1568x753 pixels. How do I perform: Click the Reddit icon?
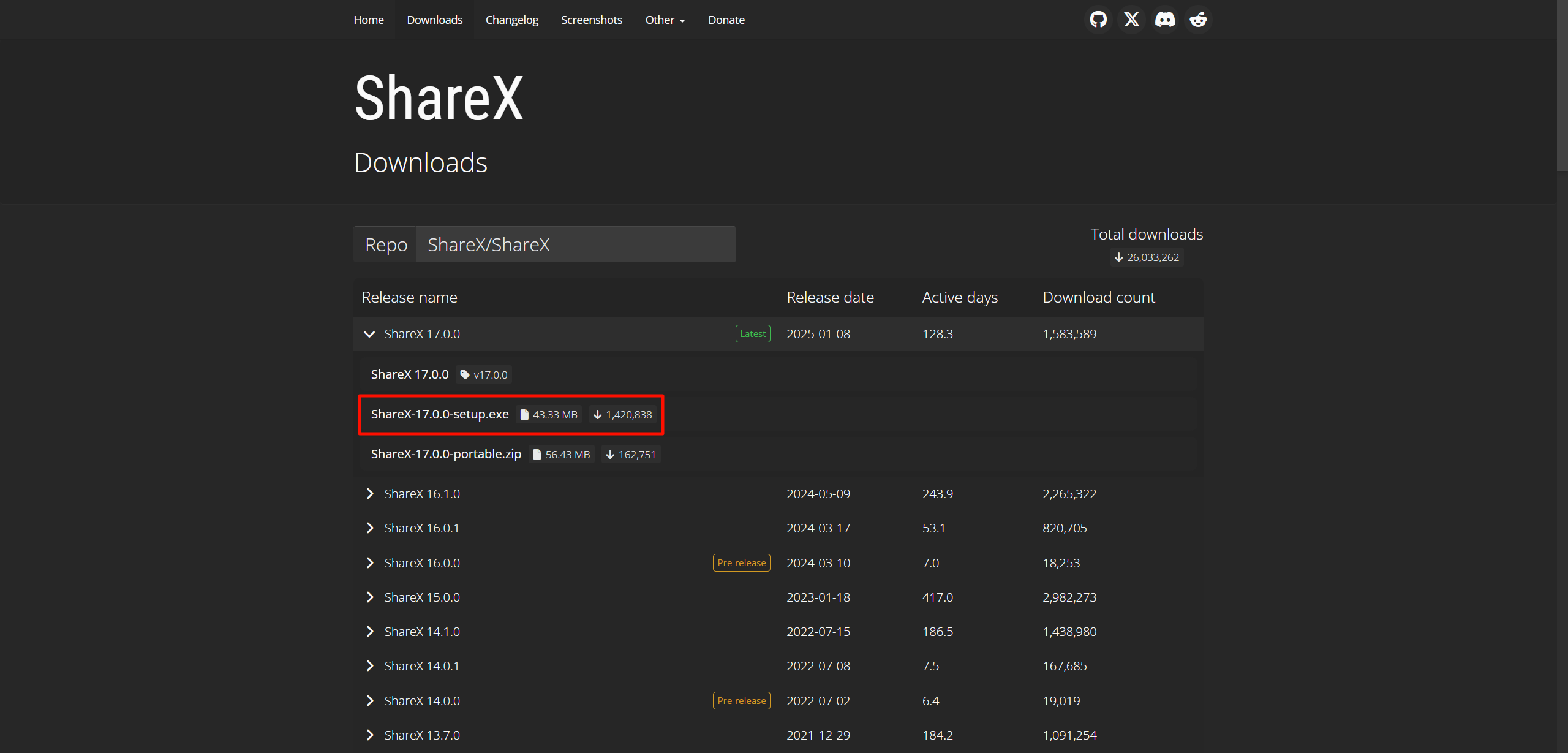tap(1197, 19)
